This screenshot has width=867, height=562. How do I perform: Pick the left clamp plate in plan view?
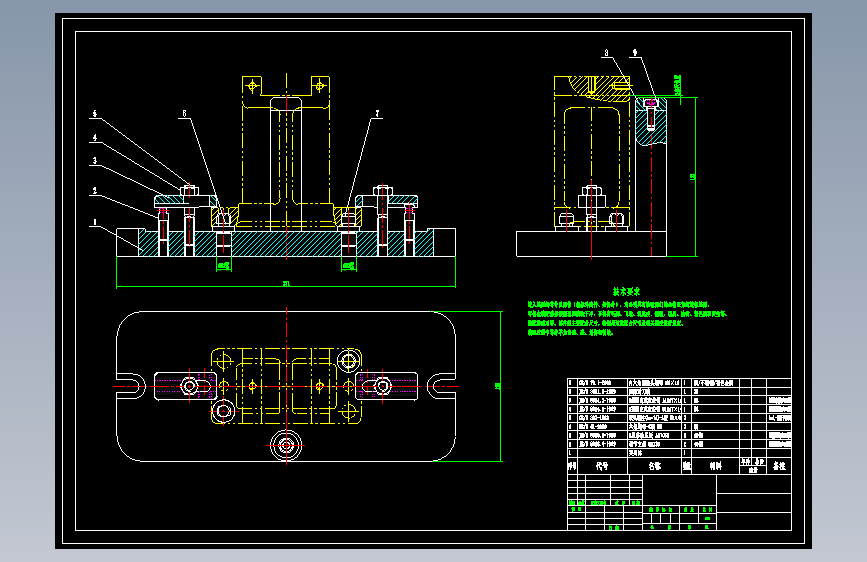pos(185,386)
